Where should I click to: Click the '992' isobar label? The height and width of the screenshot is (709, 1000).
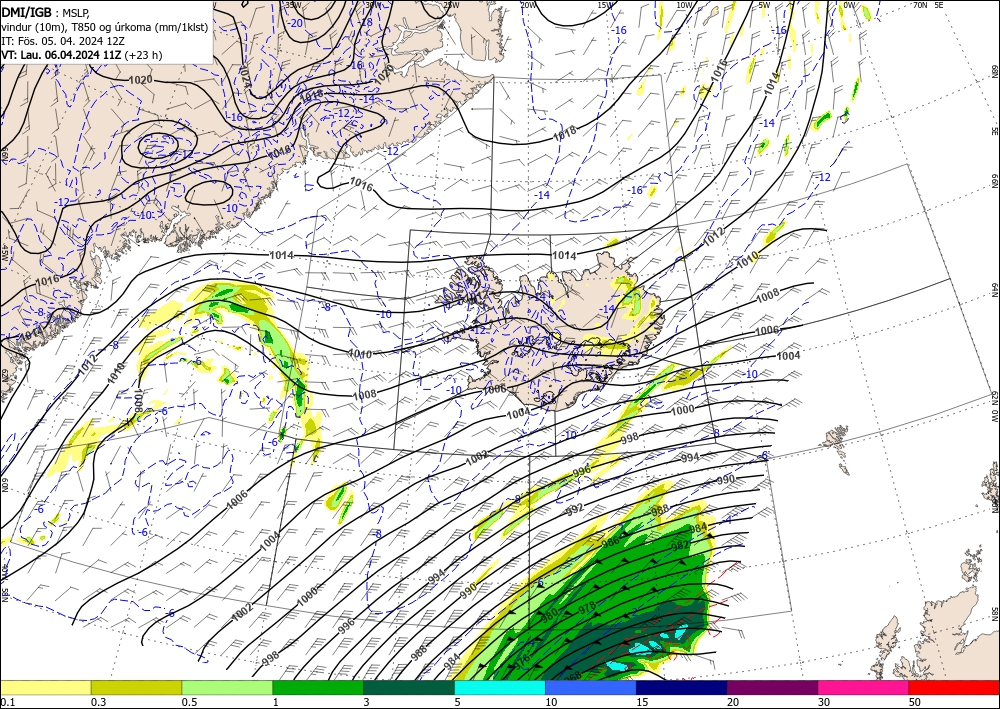[575, 510]
